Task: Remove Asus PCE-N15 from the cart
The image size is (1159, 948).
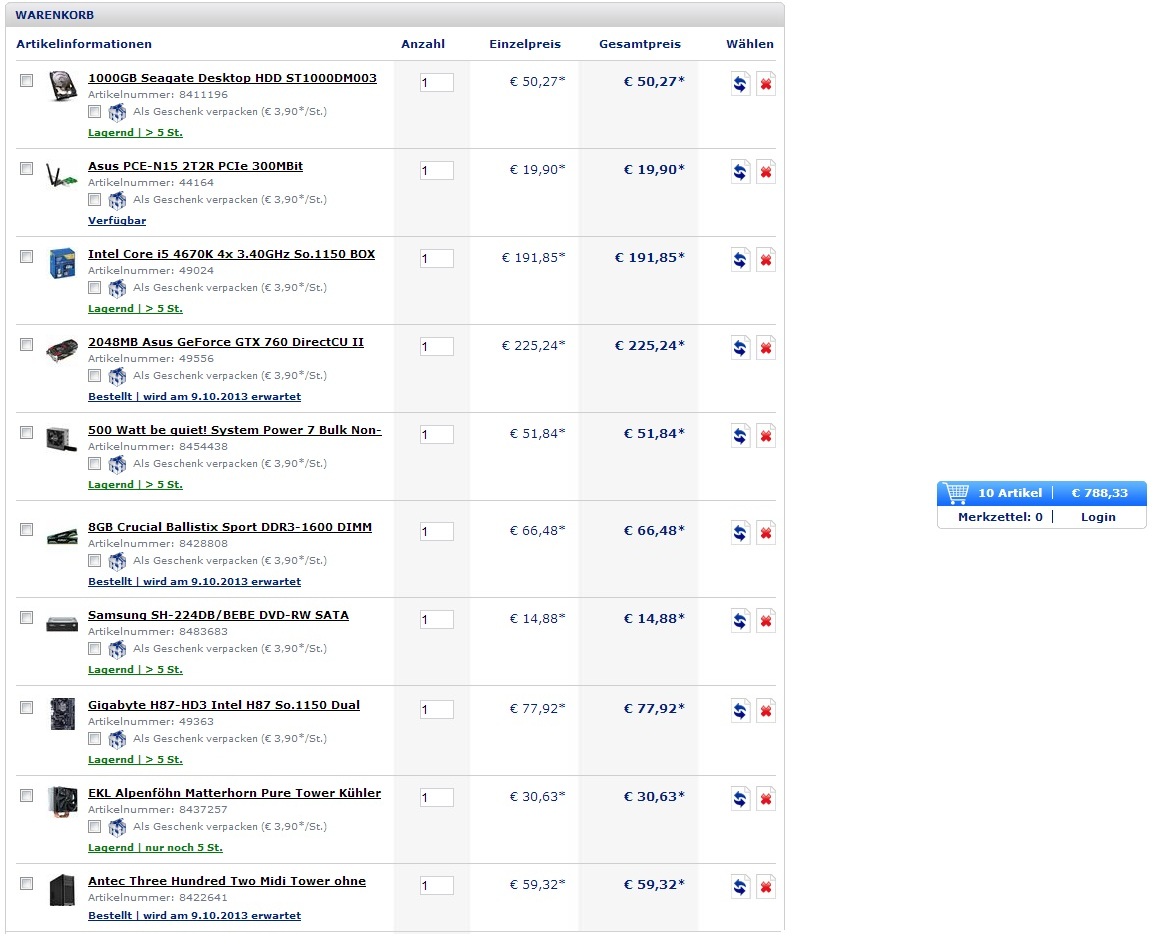Action: (x=766, y=171)
